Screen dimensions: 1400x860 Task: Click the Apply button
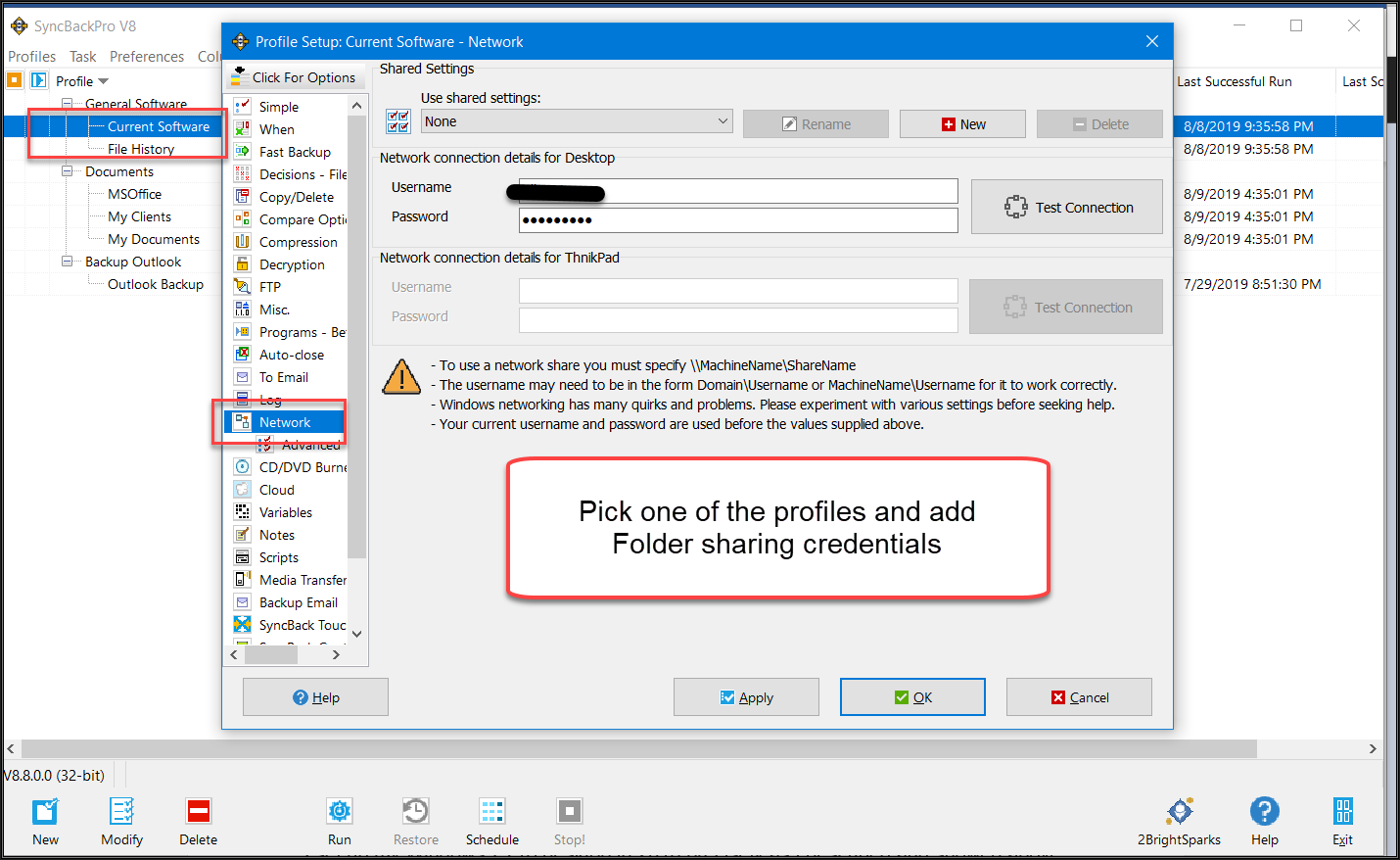click(x=746, y=697)
